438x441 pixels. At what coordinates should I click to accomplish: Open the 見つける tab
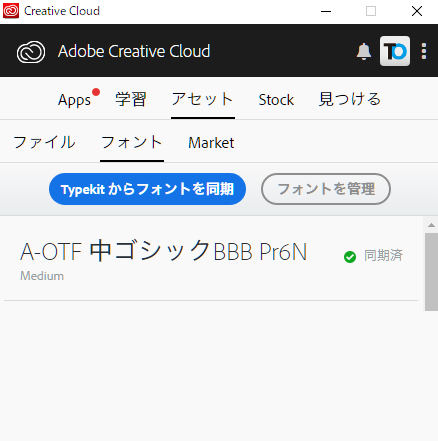(350, 99)
